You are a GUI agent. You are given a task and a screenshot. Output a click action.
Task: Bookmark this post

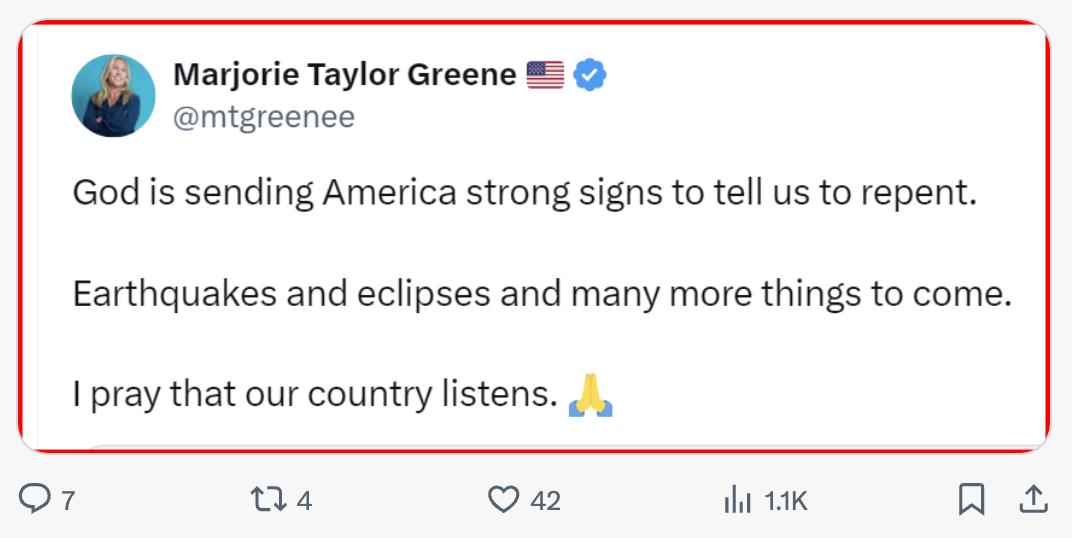[972, 500]
